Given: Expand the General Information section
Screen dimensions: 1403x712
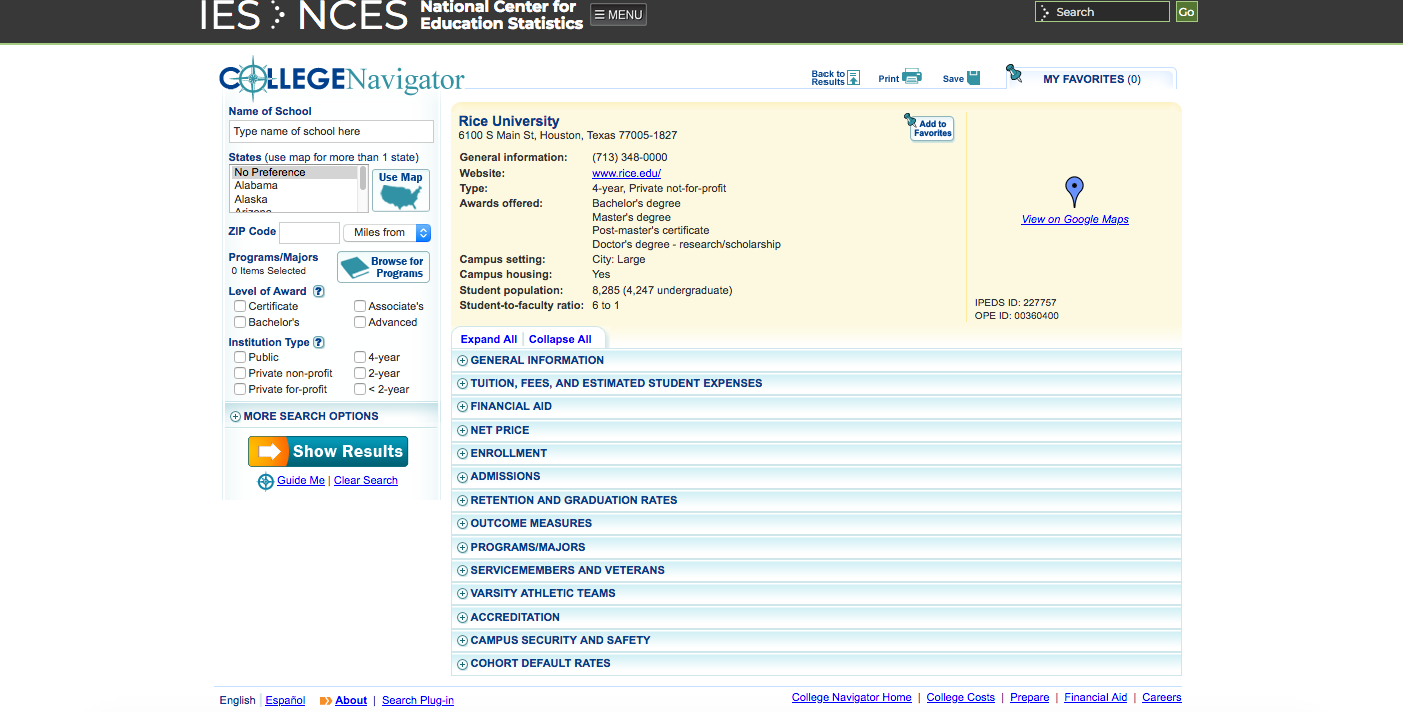Looking at the screenshot, I should click(x=816, y=360).
